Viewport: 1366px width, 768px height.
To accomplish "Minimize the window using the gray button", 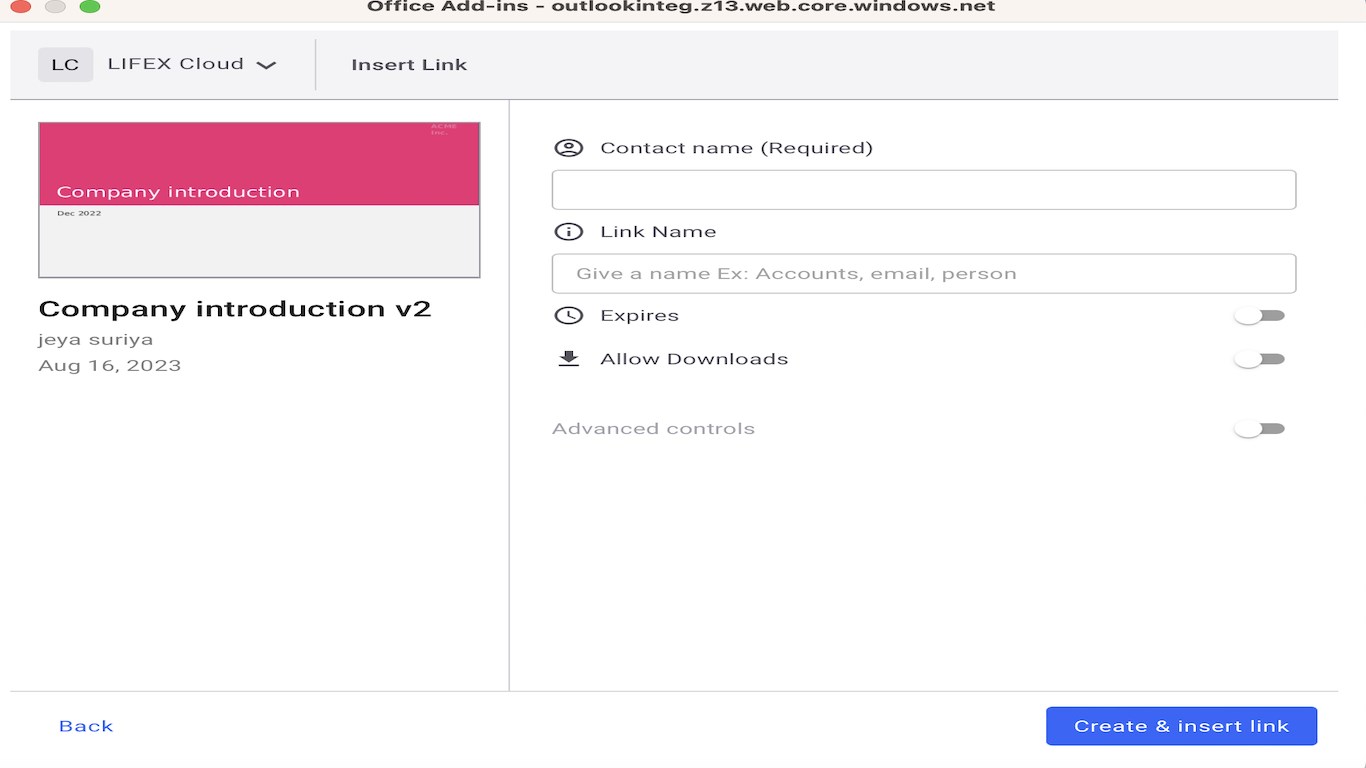I will 55,6.
